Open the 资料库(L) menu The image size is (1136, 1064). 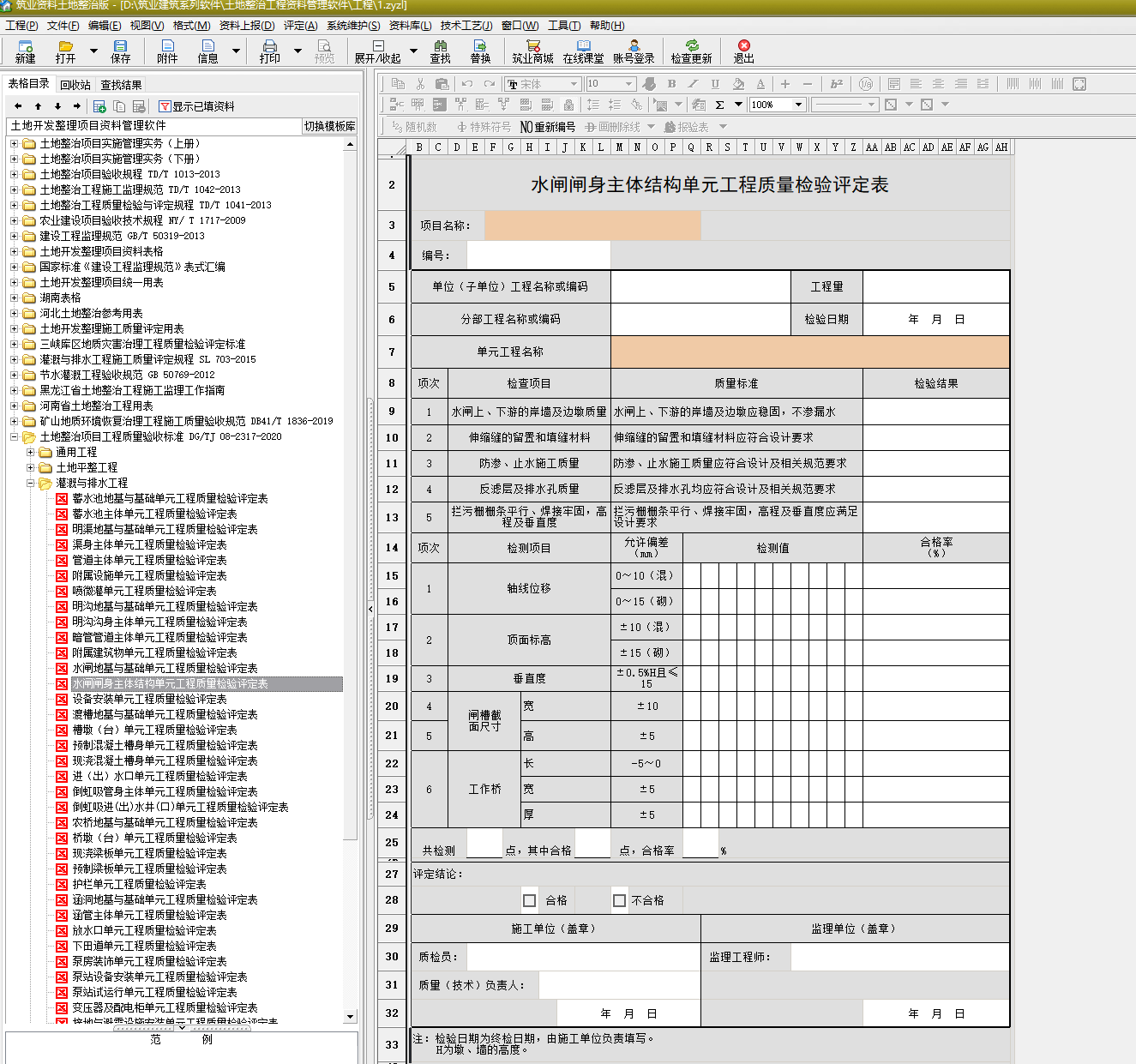click(x=411, y=26)
